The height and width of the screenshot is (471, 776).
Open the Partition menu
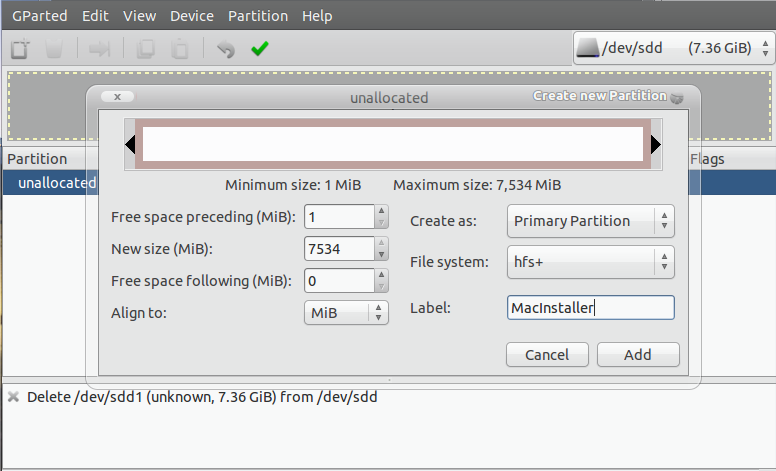point(258,16)
